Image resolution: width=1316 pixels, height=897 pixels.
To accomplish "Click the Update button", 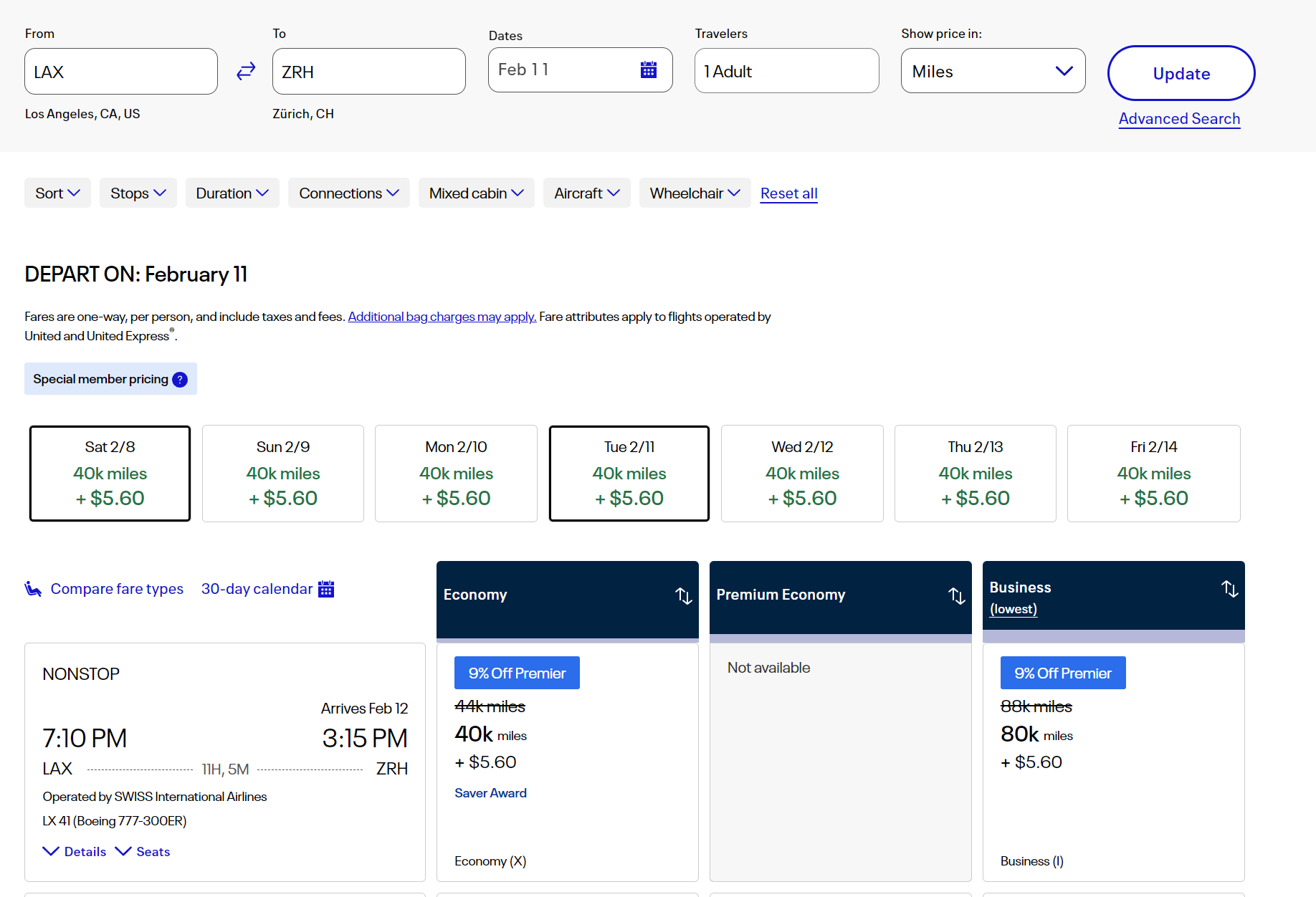I will tap(1181, 73).
